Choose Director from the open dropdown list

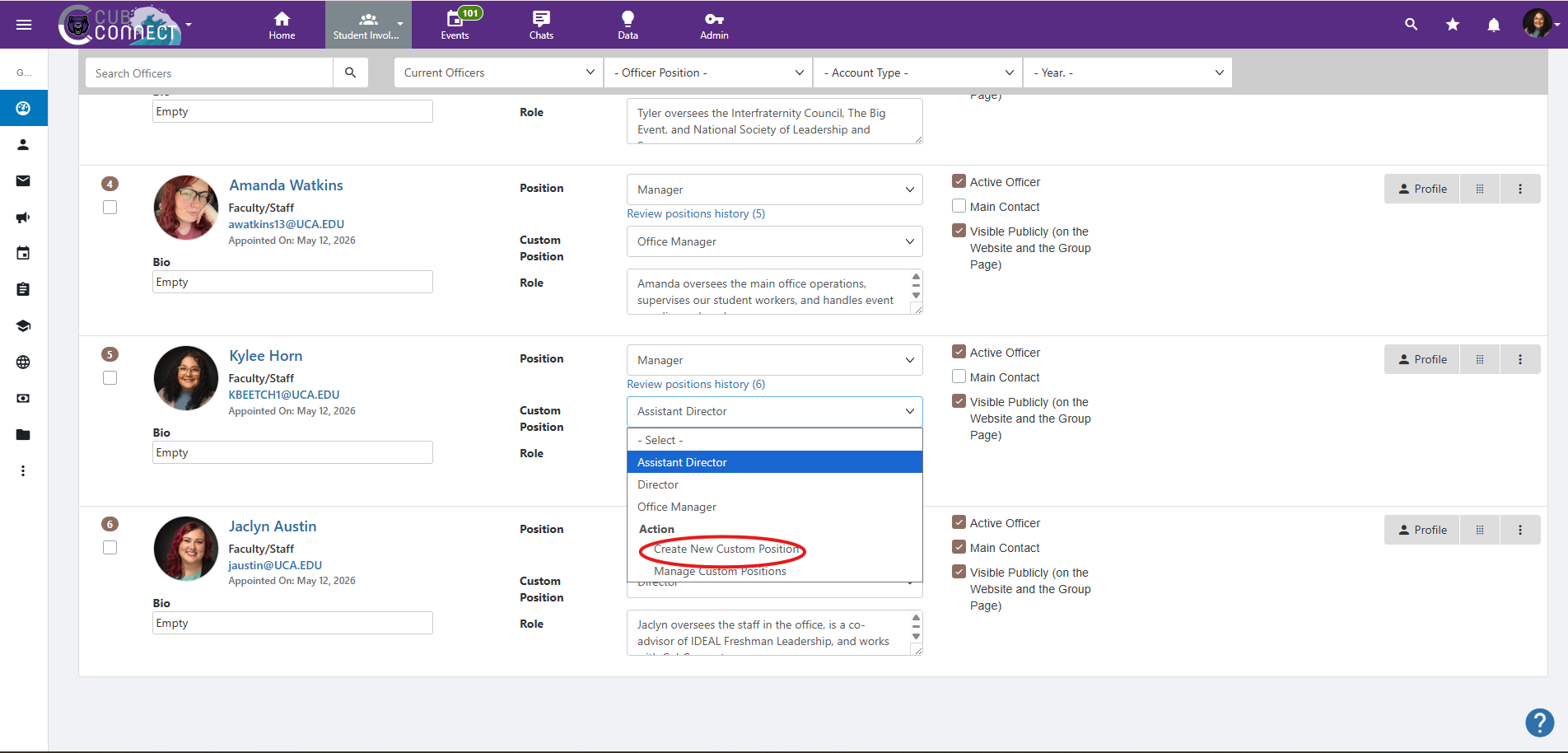pyautogui.click(x=775, y=484)
